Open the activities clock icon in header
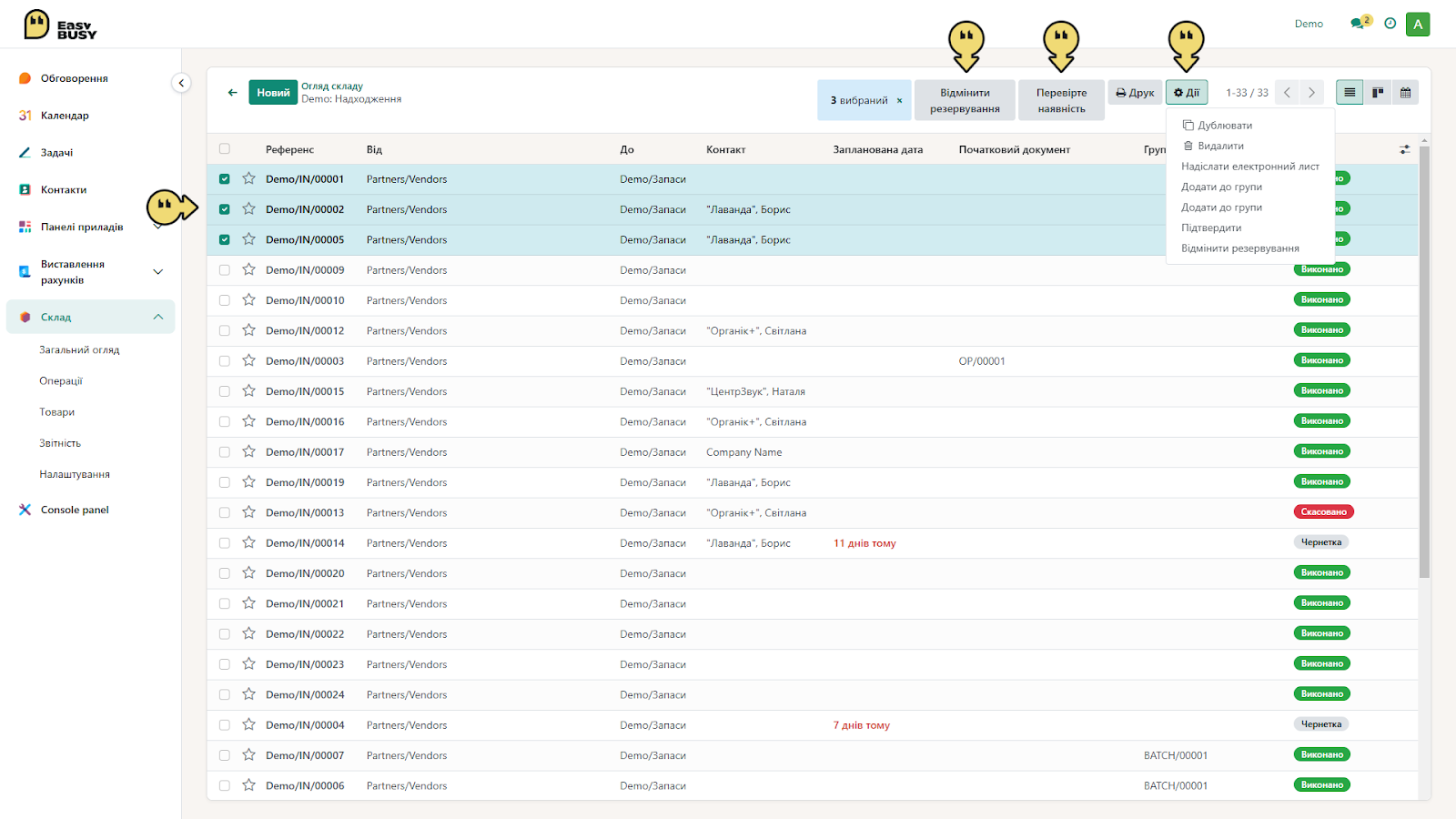 tap(1390, 24)
